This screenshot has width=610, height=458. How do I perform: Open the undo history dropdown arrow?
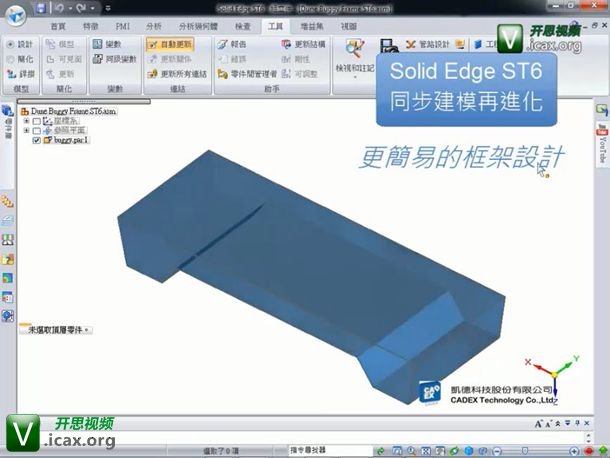click(70, 8)
